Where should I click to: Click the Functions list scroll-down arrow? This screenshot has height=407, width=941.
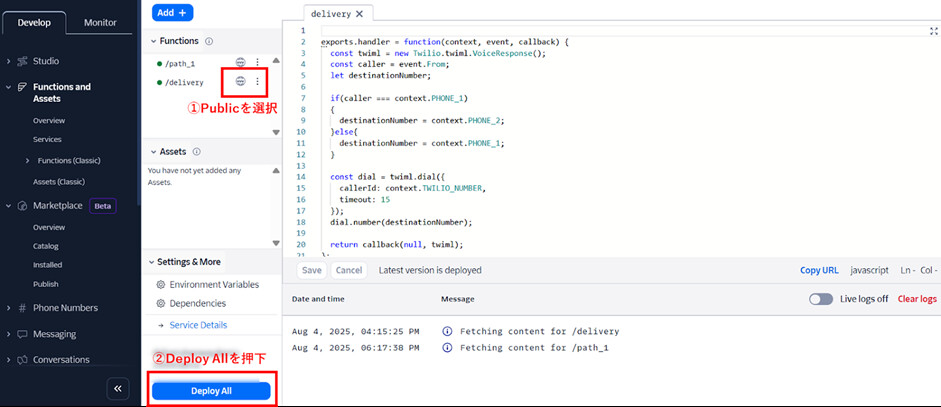point(276,132)
